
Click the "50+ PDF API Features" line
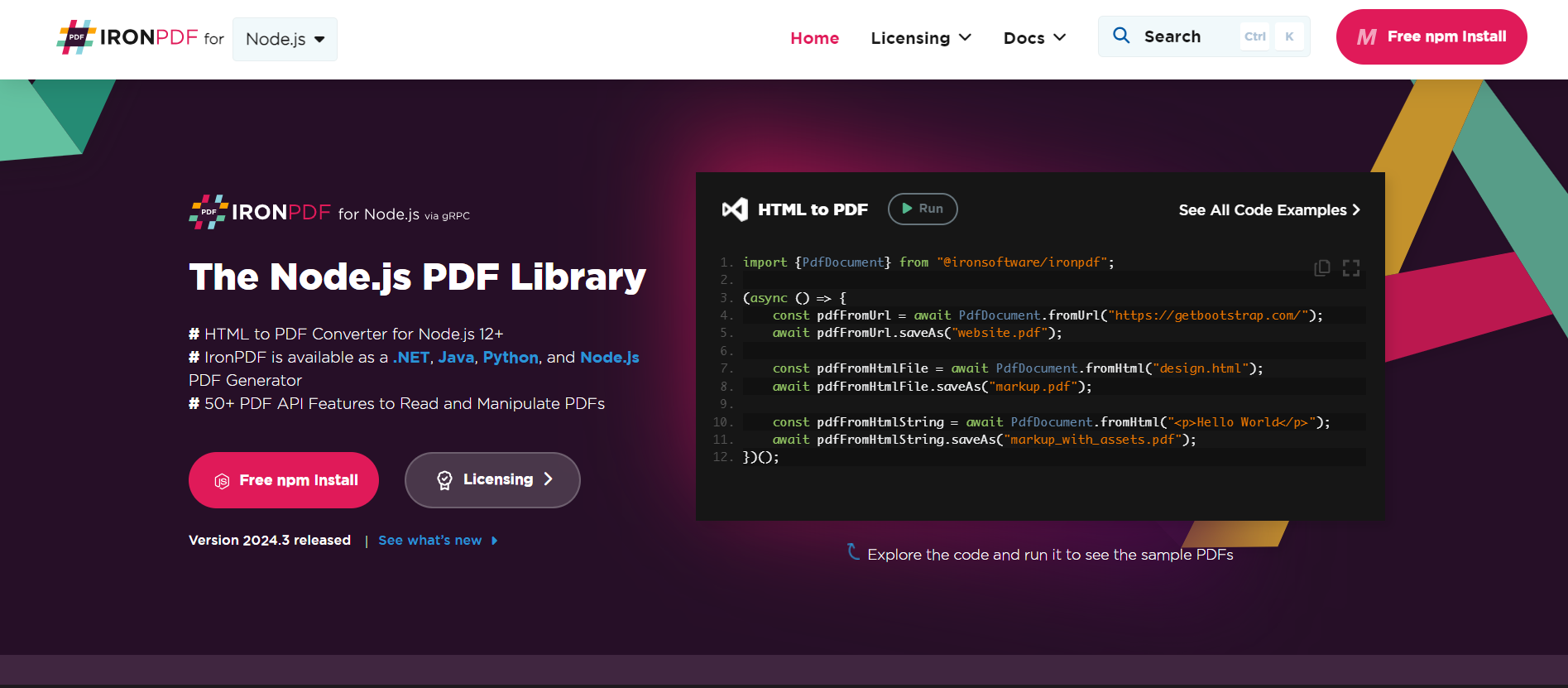(x=397, y=404)
